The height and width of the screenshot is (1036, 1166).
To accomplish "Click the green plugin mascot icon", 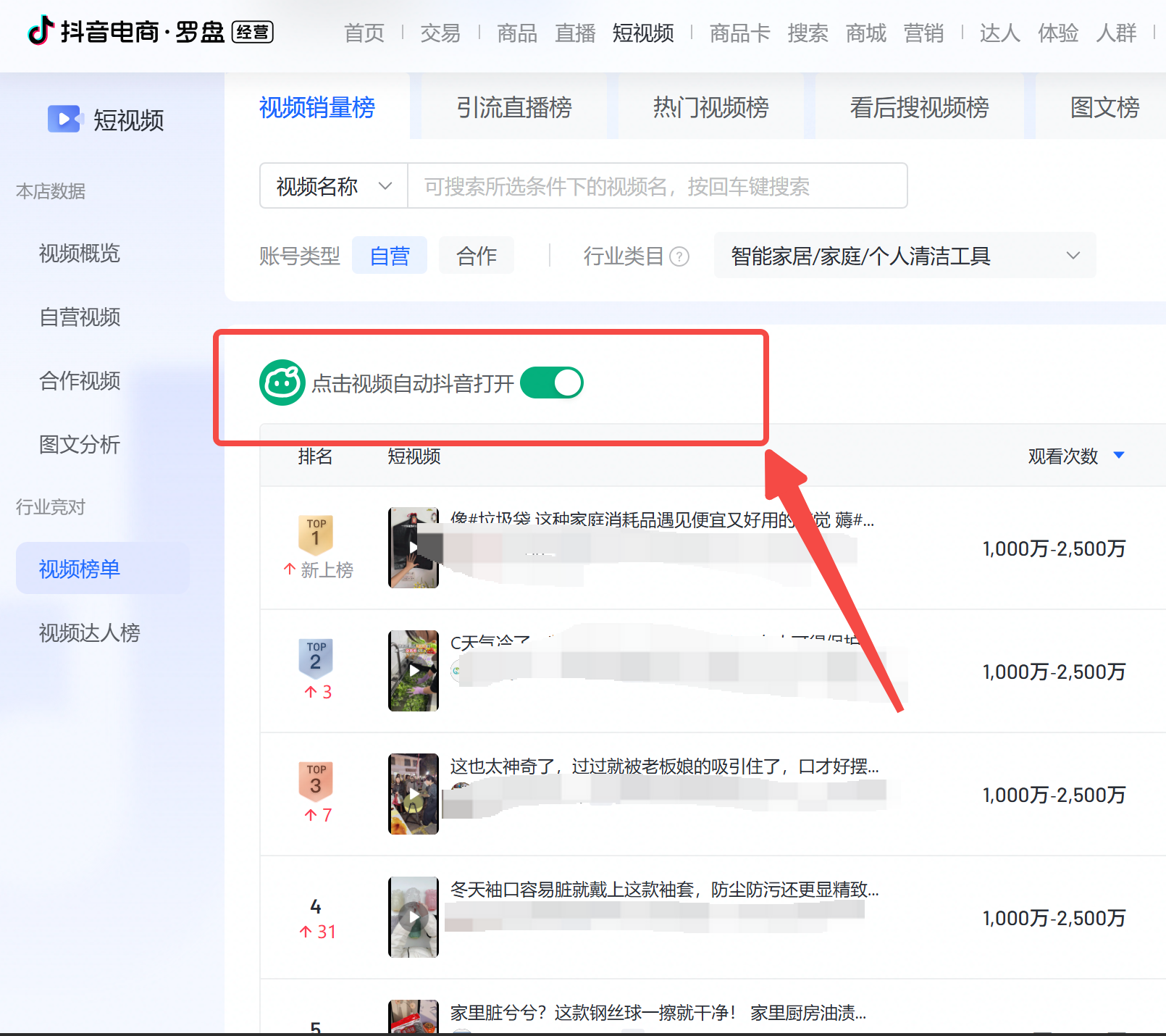I will [x=282, y=383].
